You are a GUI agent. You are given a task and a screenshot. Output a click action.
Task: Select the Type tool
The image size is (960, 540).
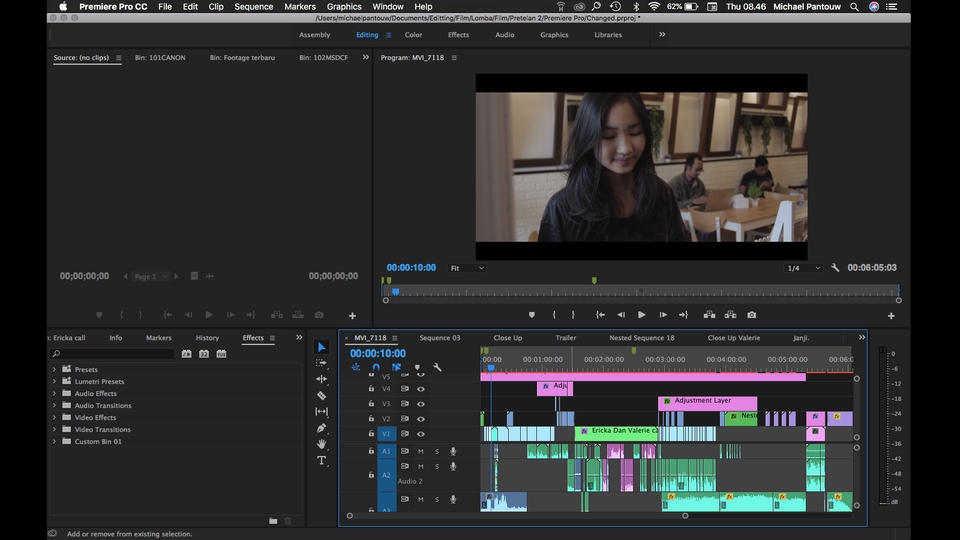click(x=321, y=461)
